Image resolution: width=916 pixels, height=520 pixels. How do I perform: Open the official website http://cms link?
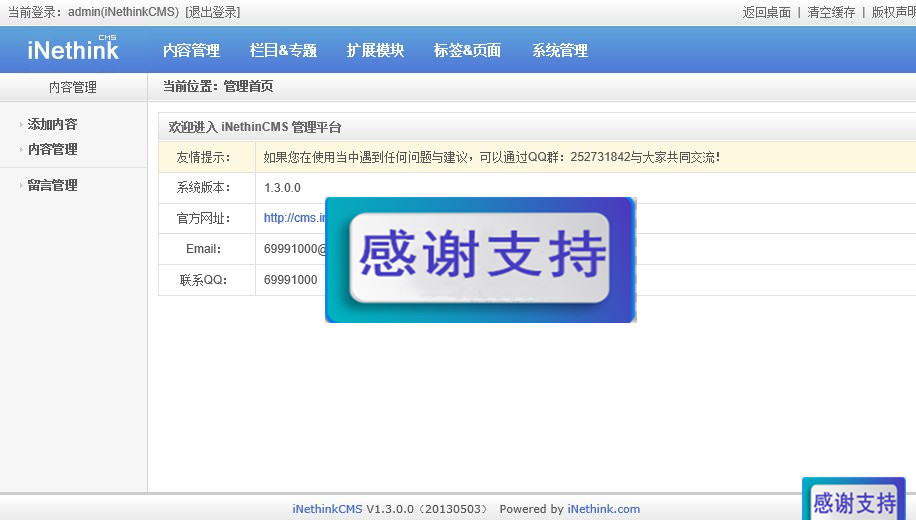(x=294, y=218)
